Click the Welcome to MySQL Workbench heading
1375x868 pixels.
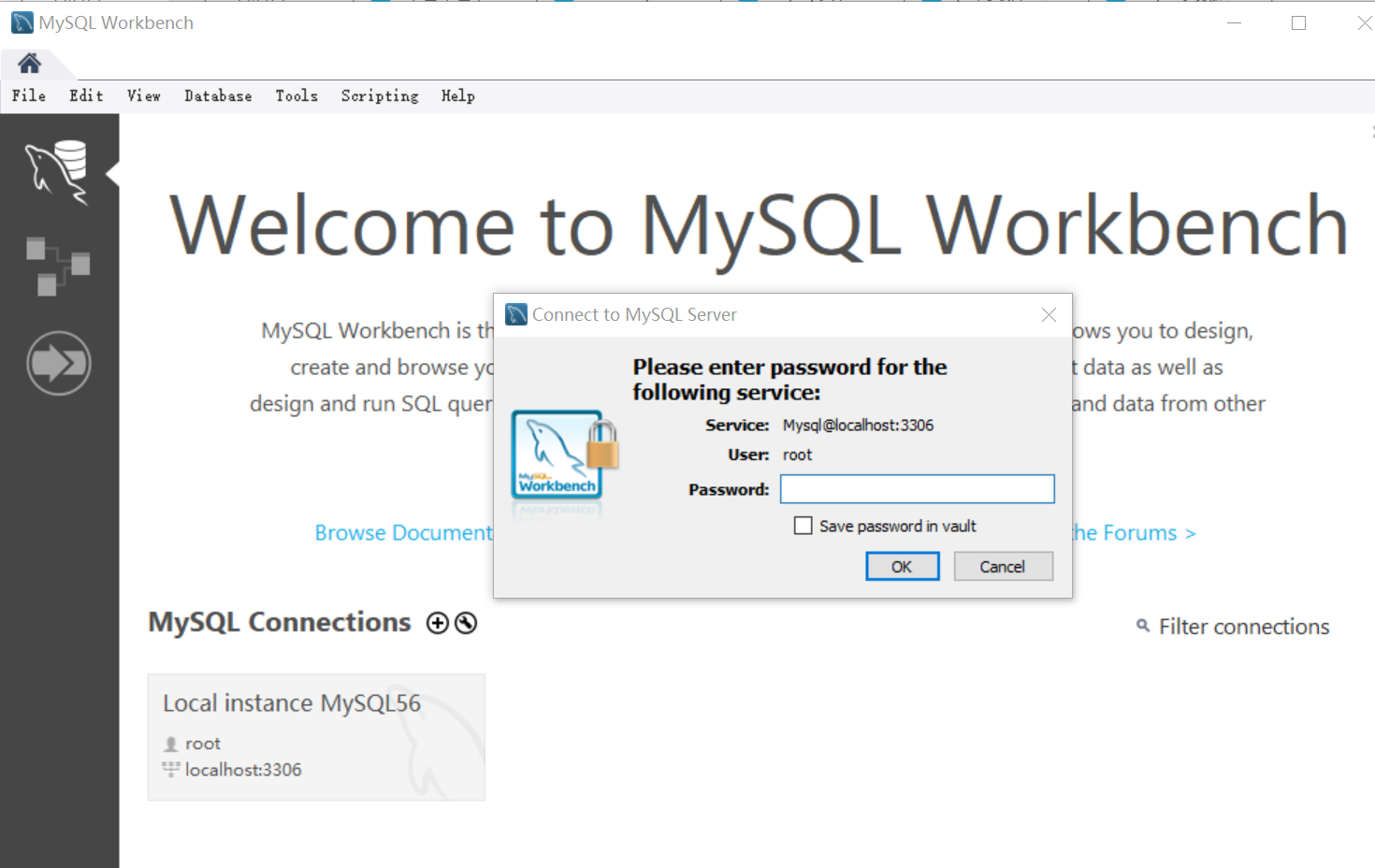tap(759, 226)
